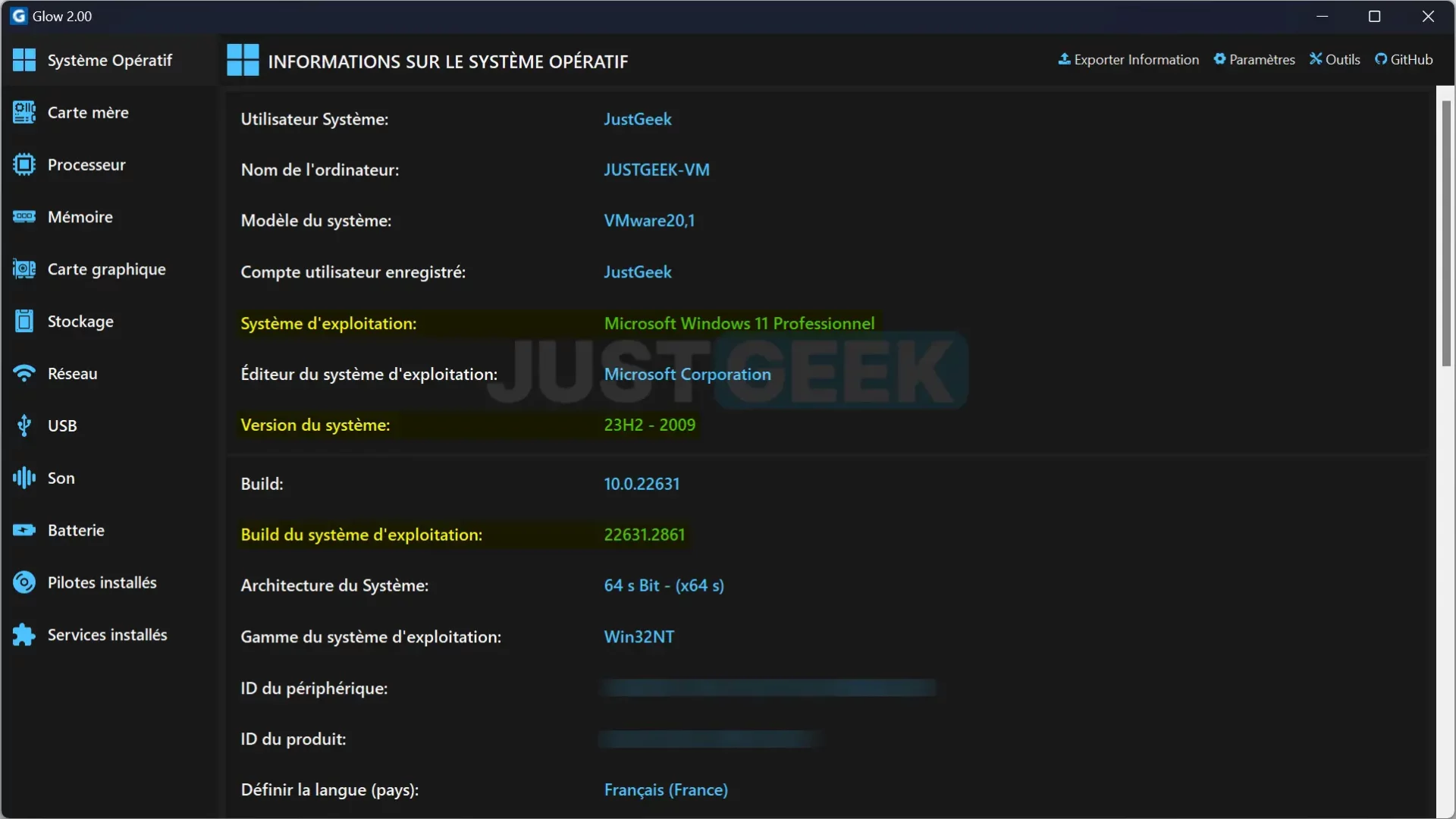
Task: Open the Stockage section
Action: (x=110, y=322)
